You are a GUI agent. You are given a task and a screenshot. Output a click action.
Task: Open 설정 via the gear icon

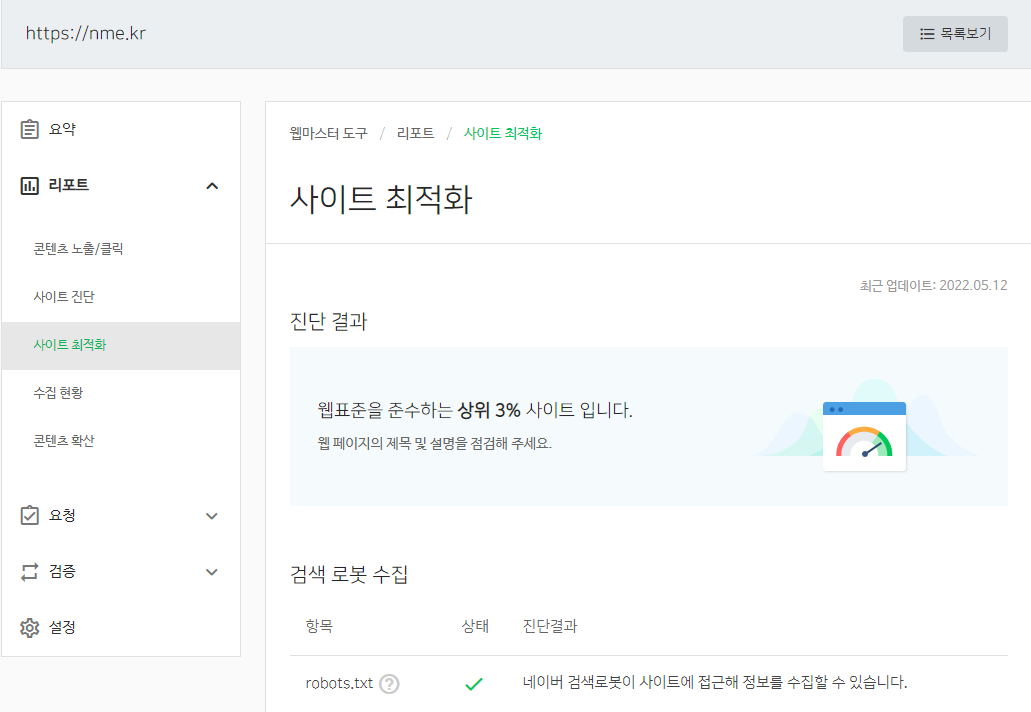pyautogui.click(x=30, y=627)
